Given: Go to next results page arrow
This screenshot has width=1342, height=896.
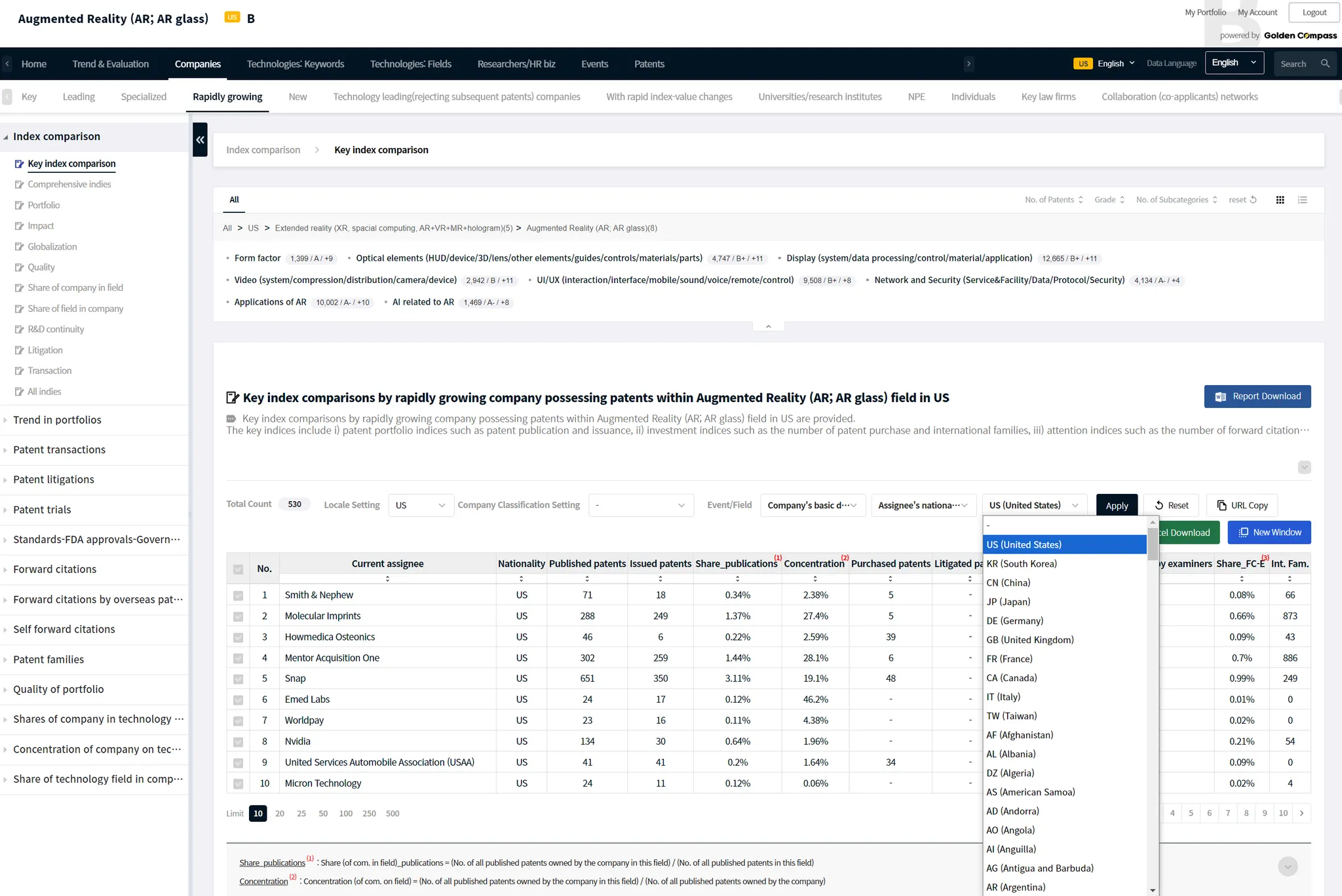Looking at the screenshot, I should click(x=1301, y=813).
